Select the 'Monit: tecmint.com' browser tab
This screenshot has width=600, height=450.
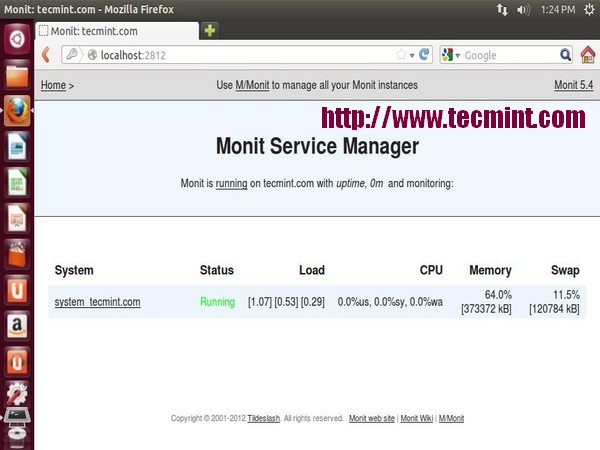pyautogui.click(x=117, y=31)
